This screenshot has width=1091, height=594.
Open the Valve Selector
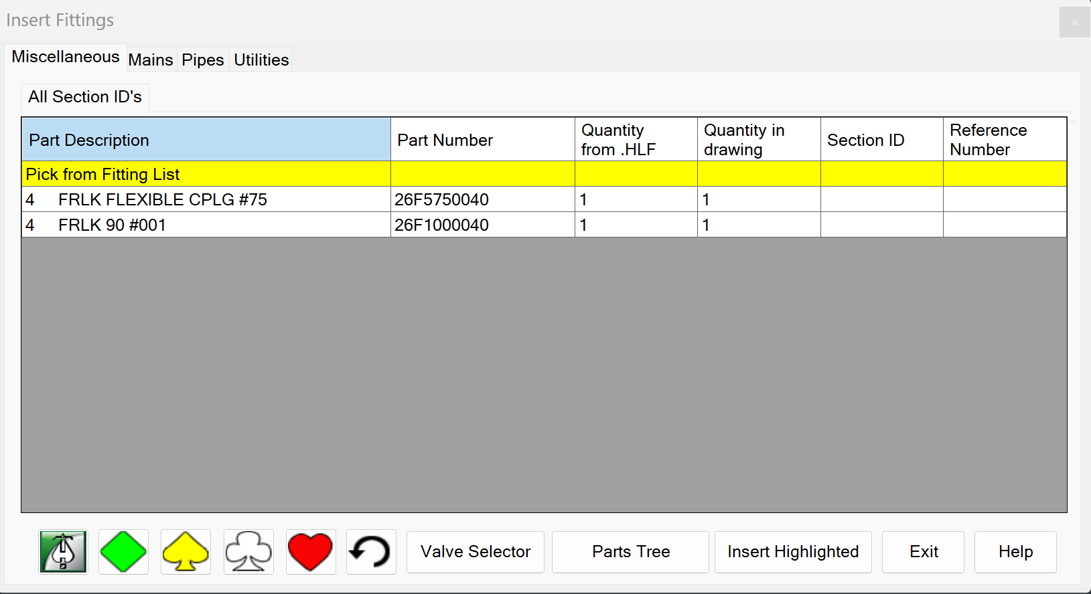475,552
